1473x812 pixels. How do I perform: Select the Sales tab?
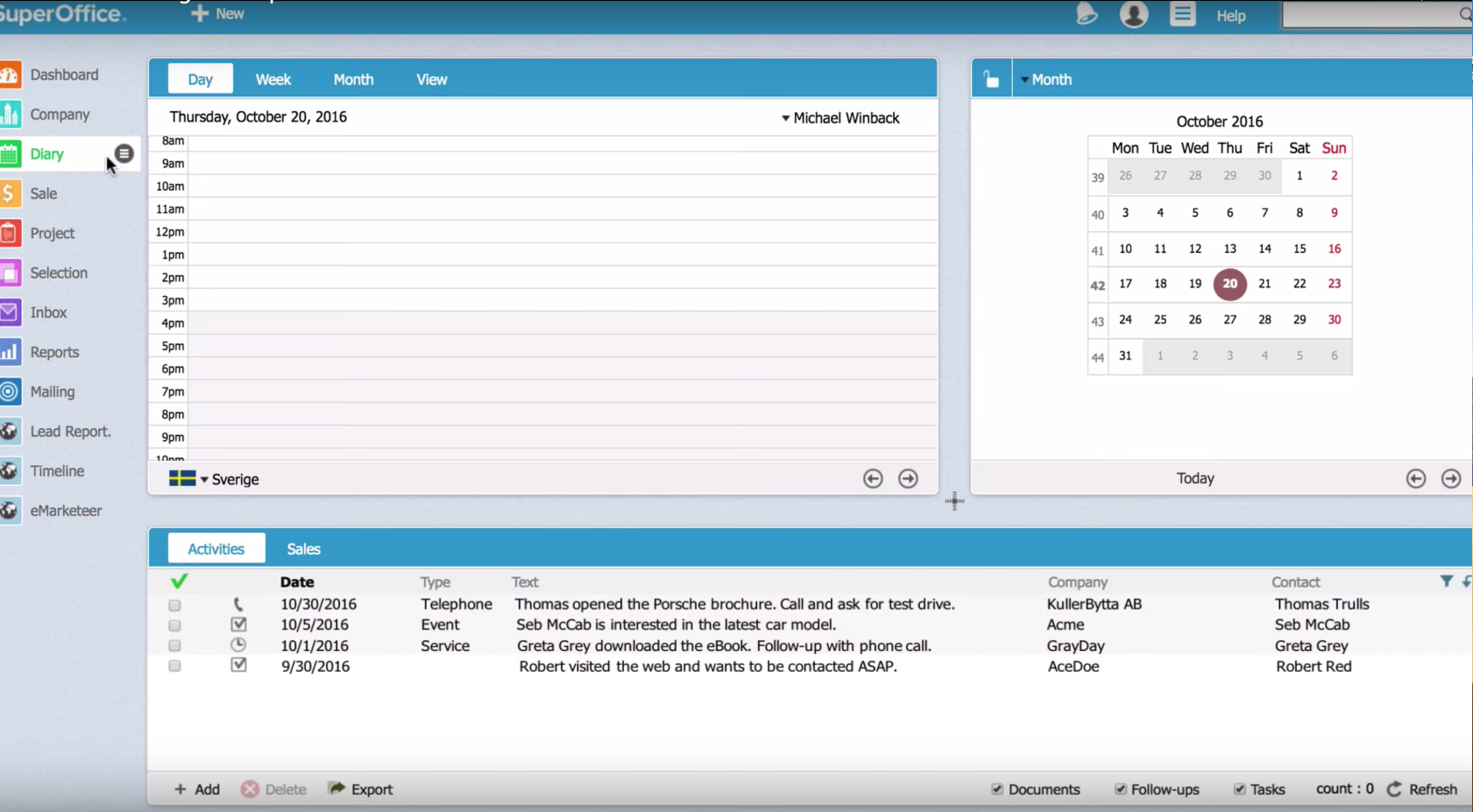[303, 549]
